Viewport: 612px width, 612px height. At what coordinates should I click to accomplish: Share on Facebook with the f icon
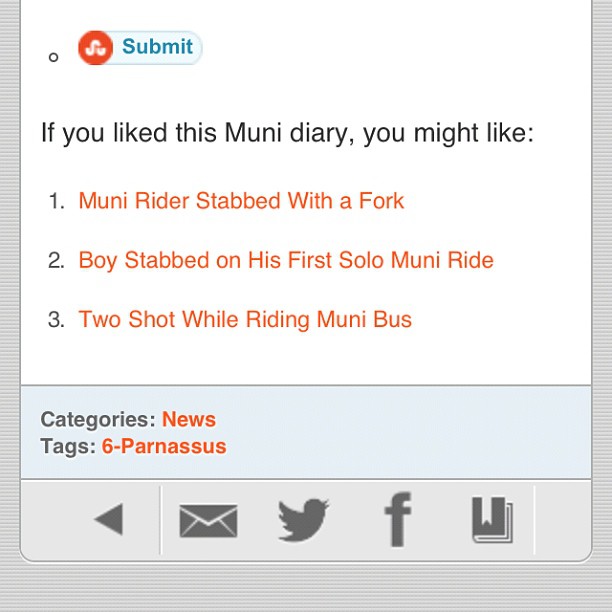(397, 520)
